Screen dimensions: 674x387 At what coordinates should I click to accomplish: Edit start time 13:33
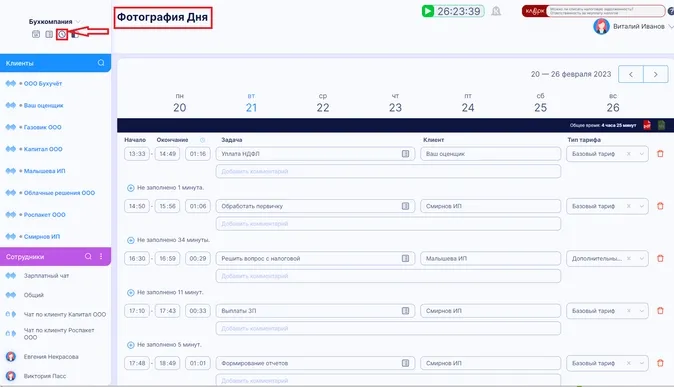[137, 154]
